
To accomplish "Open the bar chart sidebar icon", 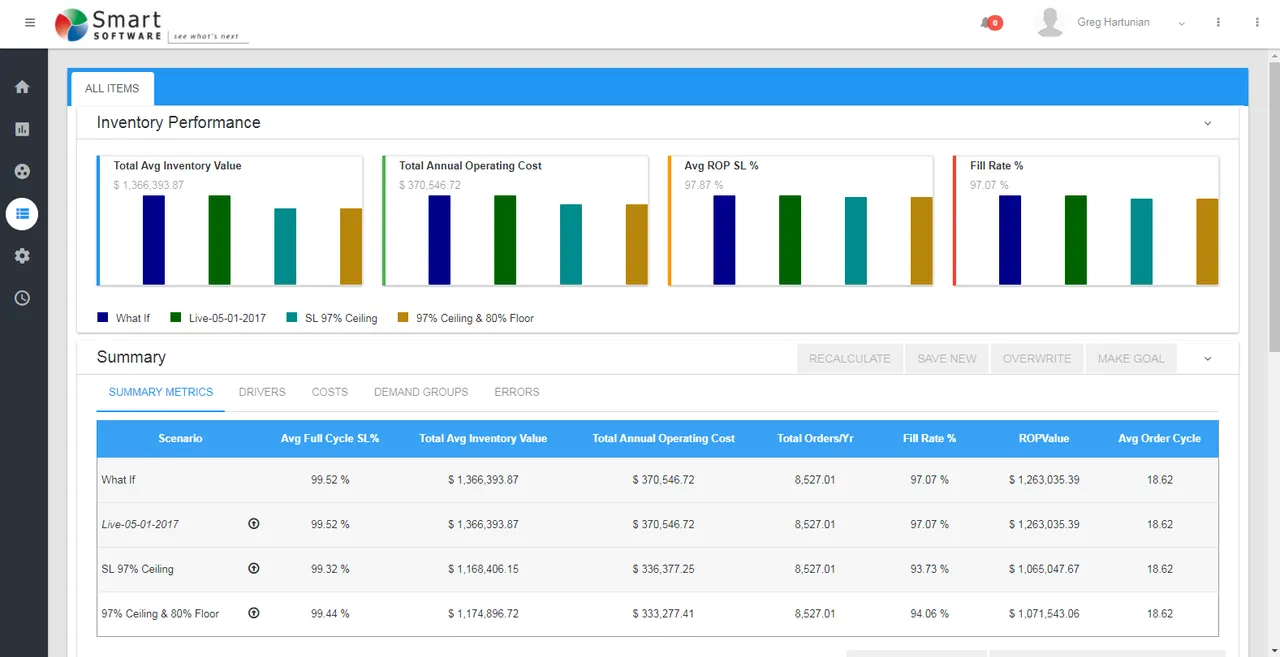I will tap(22, 129).
